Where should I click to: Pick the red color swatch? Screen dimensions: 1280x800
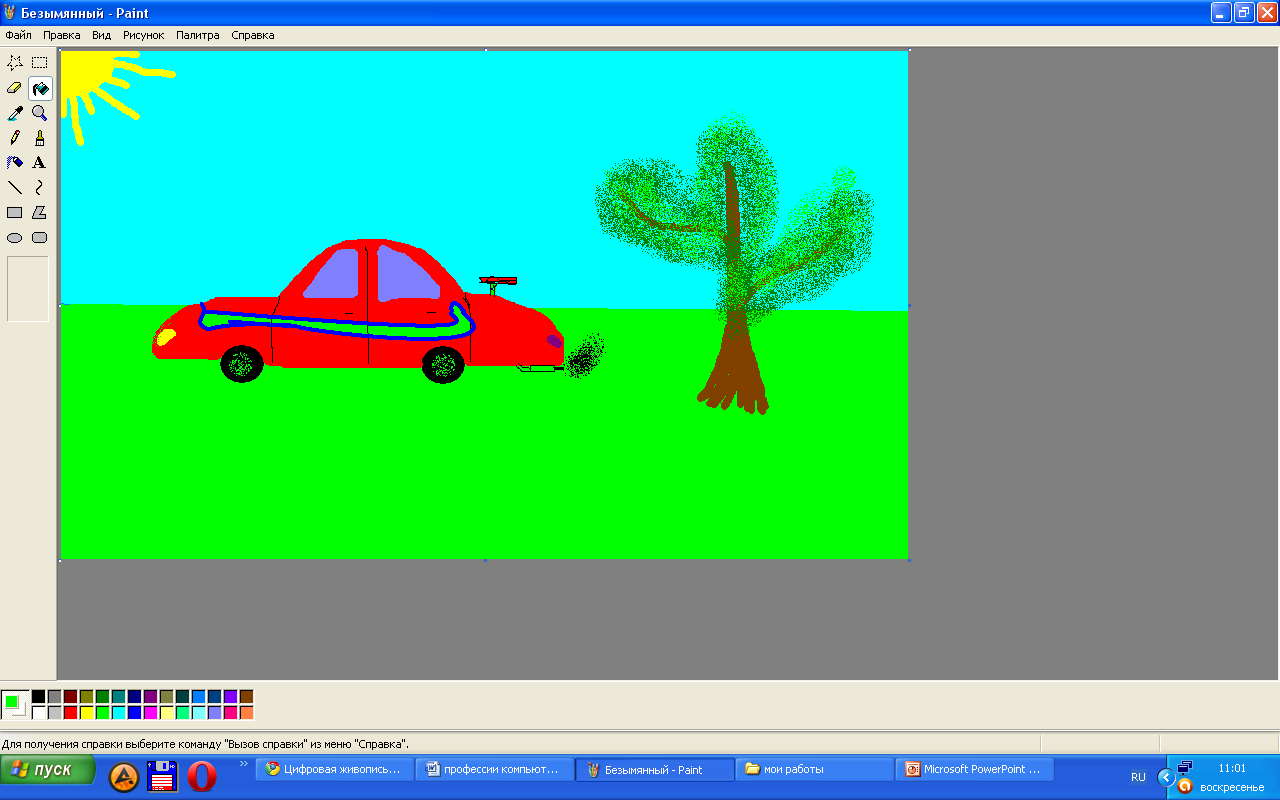[70, 713]
